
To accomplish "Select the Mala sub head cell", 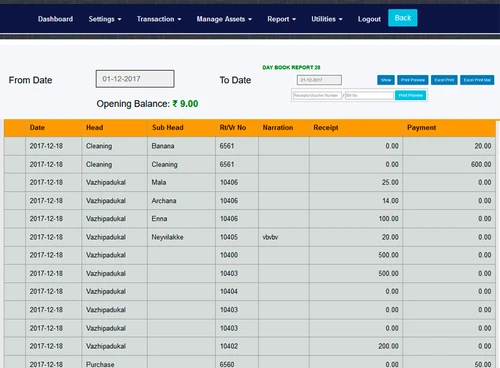I will pyautogui.click(x=181, y=182).
